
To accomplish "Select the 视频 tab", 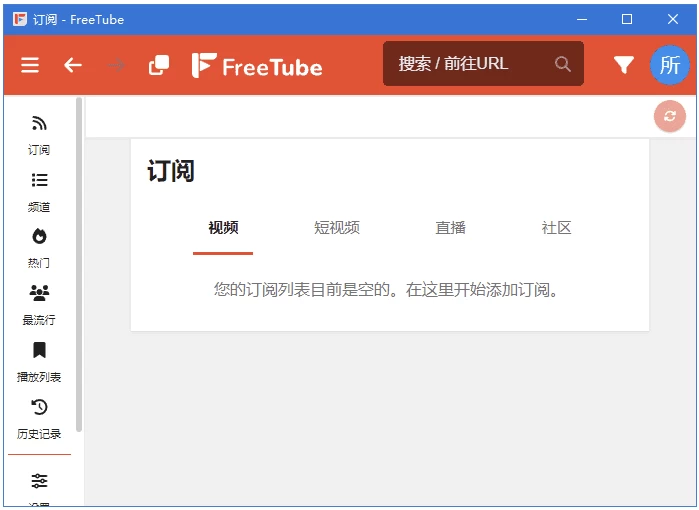I will click(223, 228).
